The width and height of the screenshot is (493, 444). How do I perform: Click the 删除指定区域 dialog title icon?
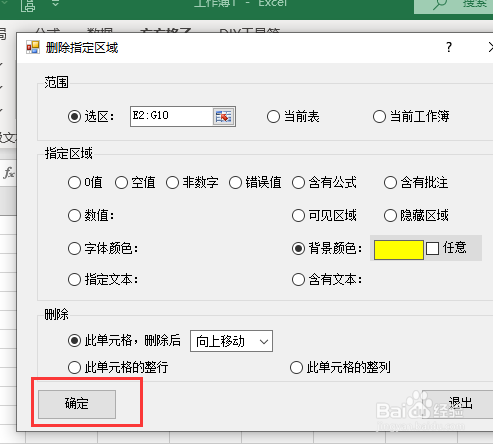(33, 47)
